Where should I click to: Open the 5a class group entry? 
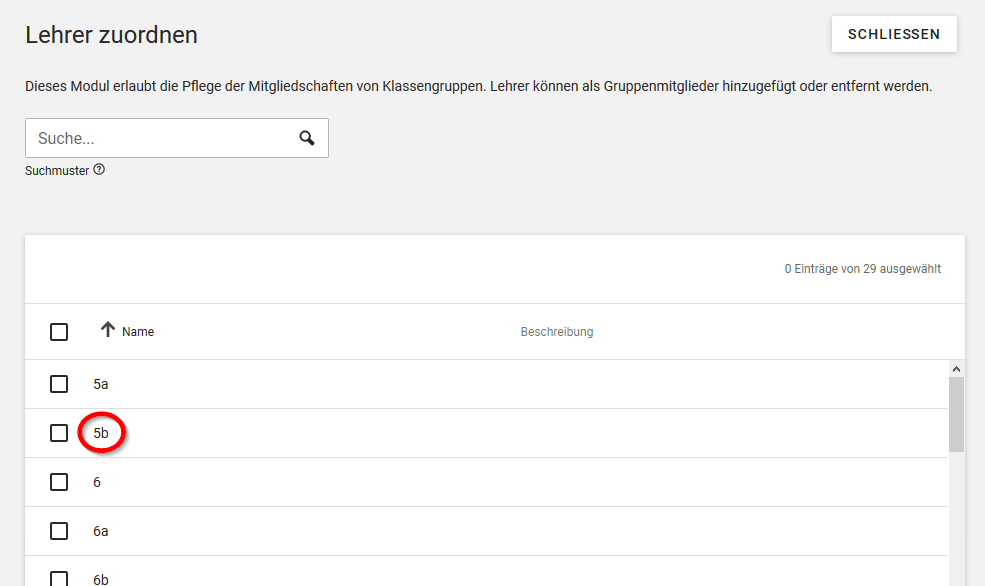pyautogui.click(x=101, y=384)
